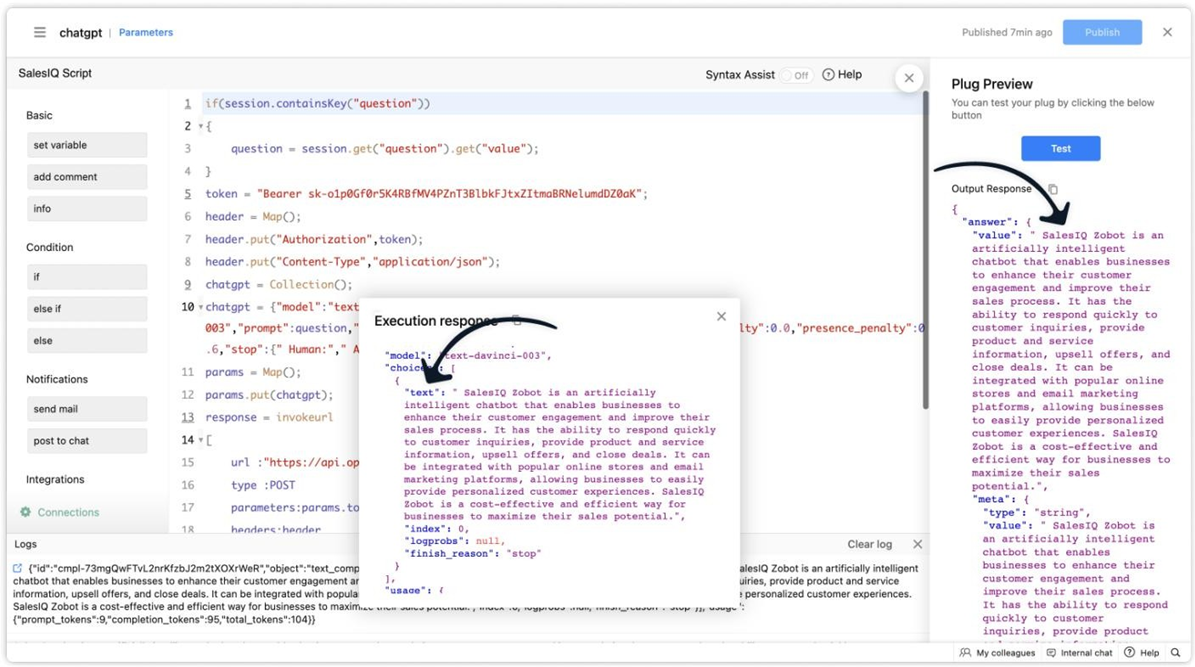Screen dimensions: 1195x667
Task: Click the Content-Type header line 8
Action: click(x=352, y=261)
